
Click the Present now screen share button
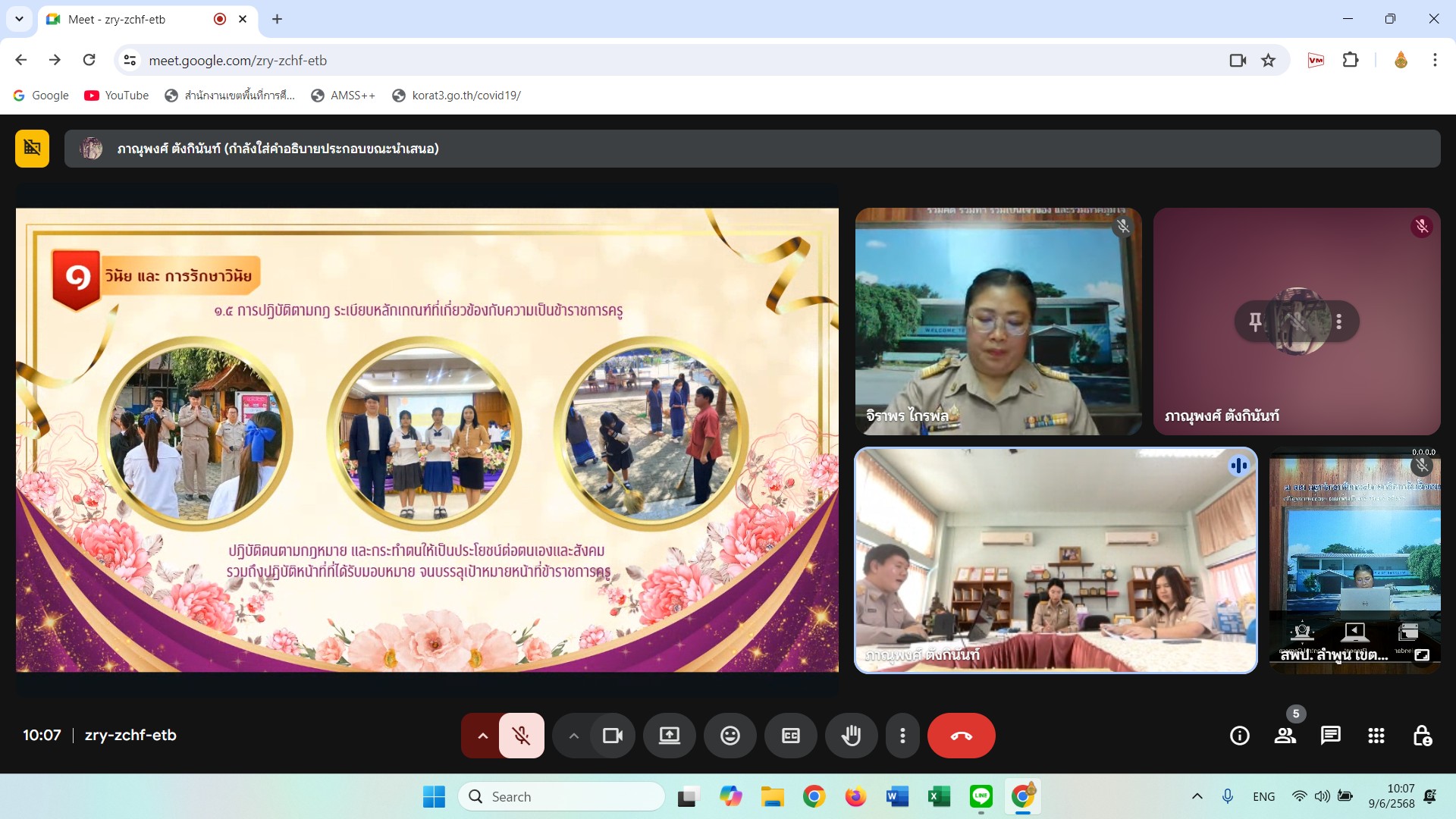pyautogui.click(x=670, y=736)
